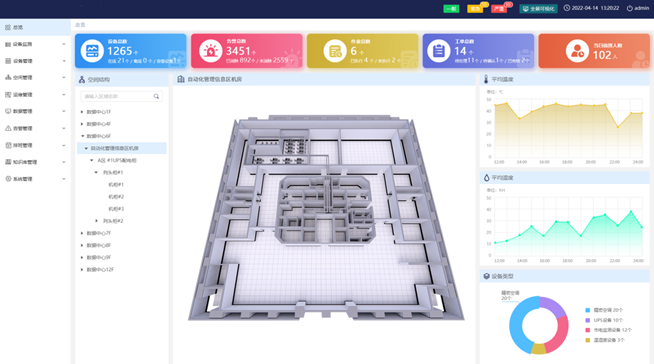Toggle the UPS设备 10个 legend entry
Viewport: 654px width, 364px height.
pyautogui.click(x=604, y=320)
